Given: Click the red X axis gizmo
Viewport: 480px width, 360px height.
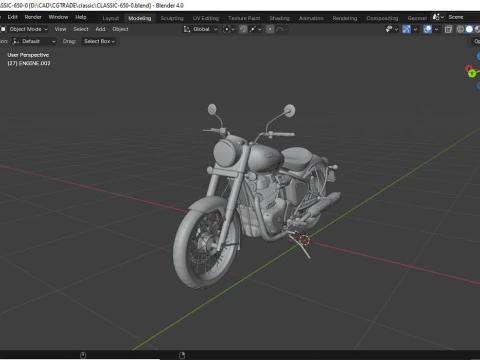Looking at the screenshot, I should coord(469,69).
